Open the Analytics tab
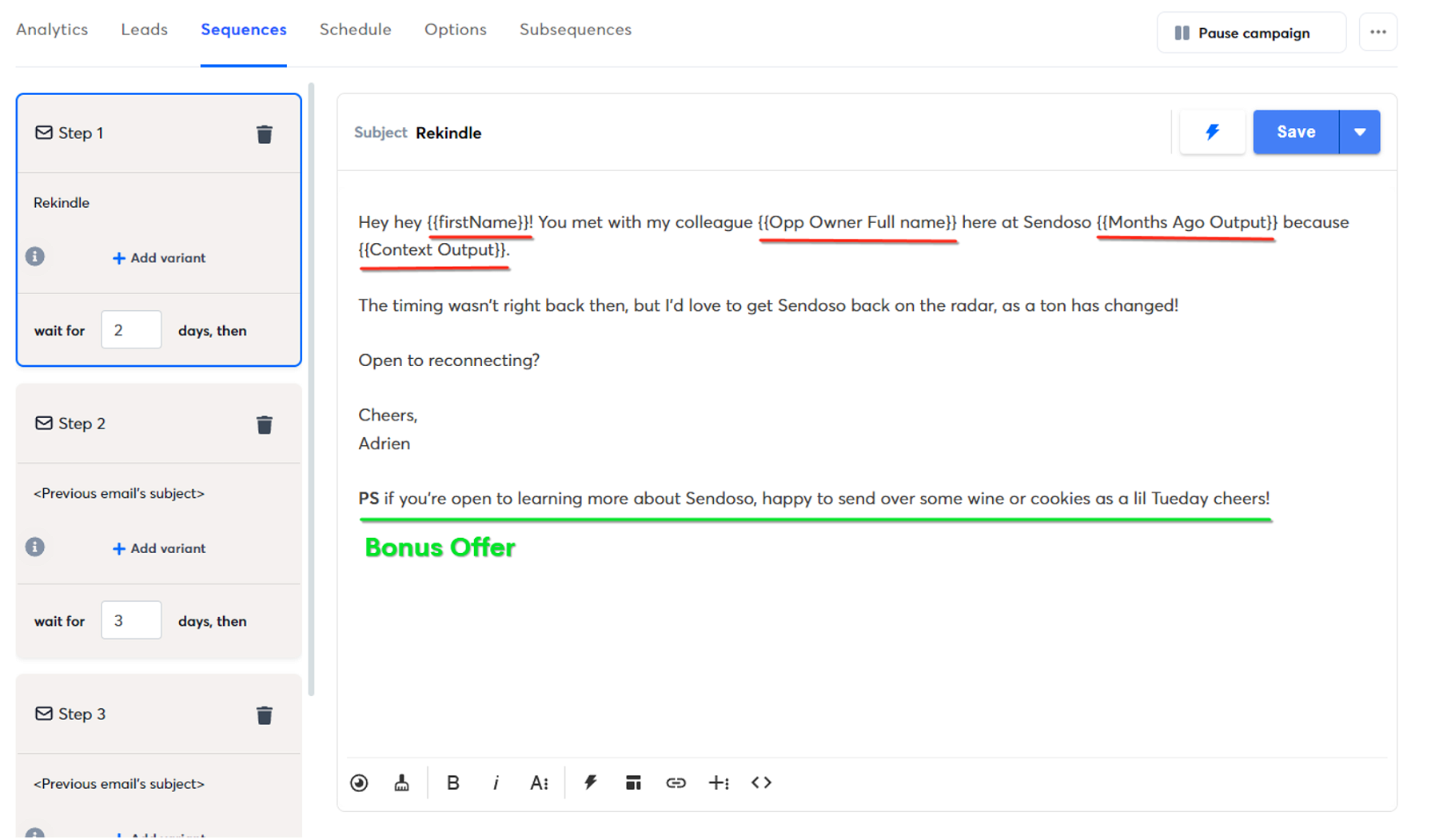This screenshot has height=840, width=1439. (x=52, y=30)
